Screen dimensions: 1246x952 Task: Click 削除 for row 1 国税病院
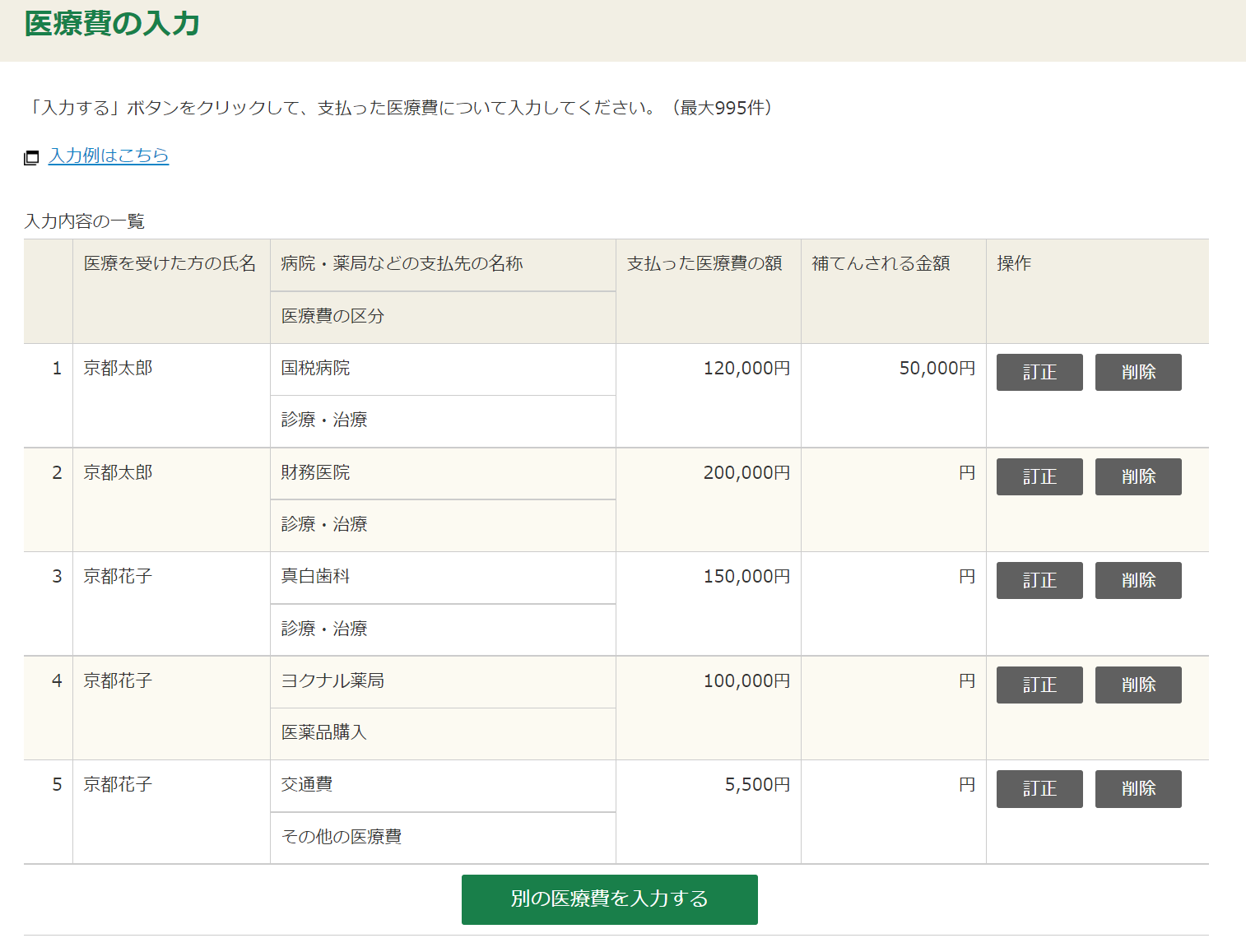pos(1137,372)
